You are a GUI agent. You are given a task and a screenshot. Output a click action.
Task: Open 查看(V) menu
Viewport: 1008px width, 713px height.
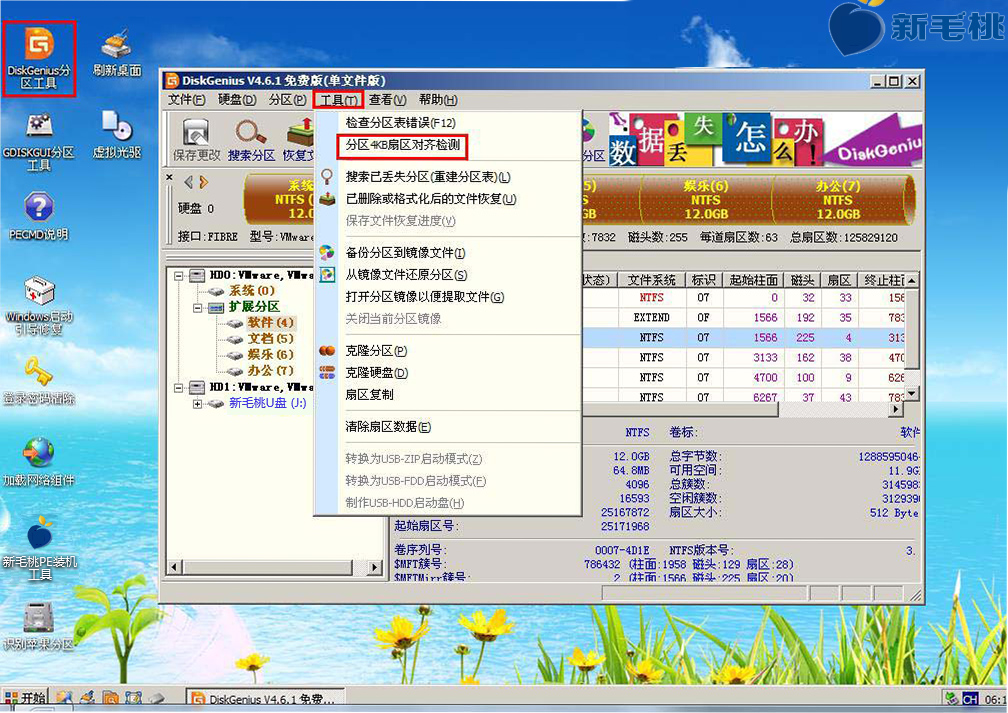point(388,100)
